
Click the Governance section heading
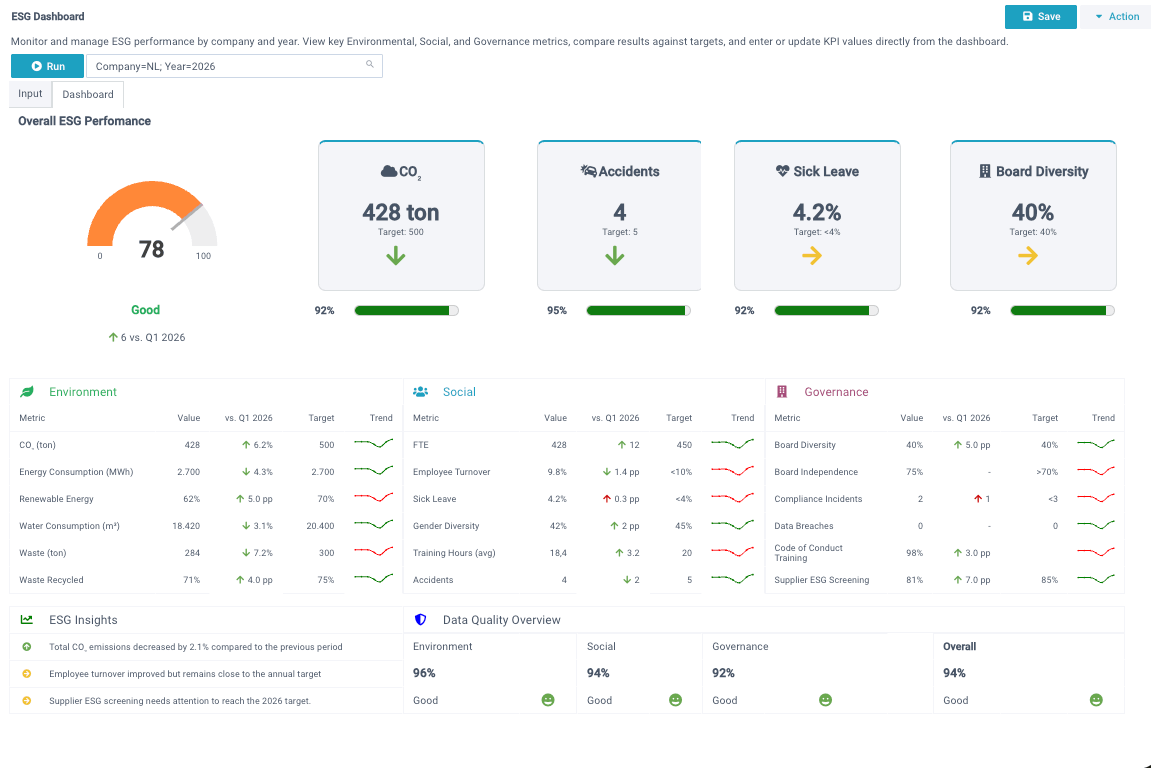(x=836, y=392)
